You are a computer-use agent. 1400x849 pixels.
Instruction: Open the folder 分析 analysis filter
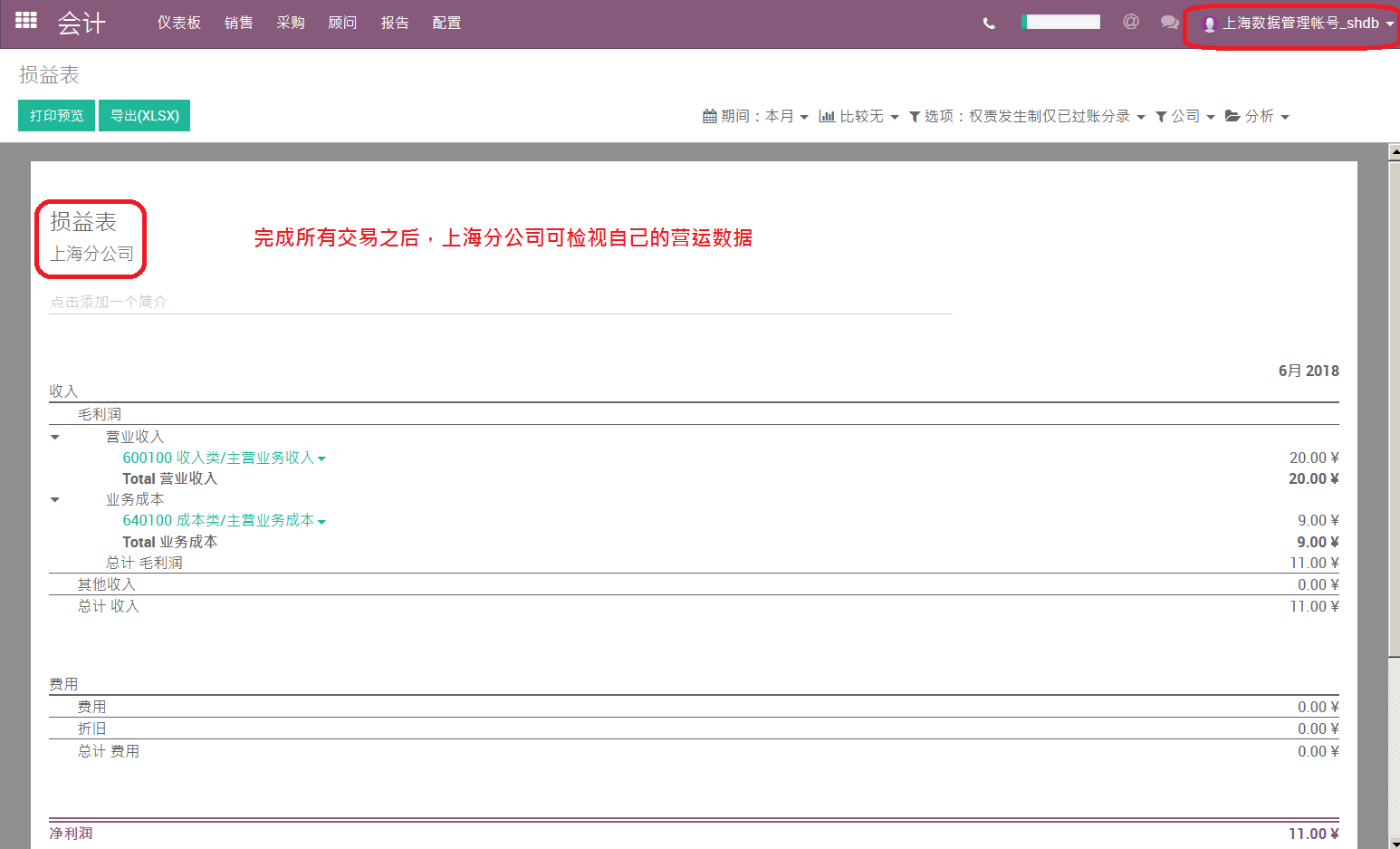pos(1257,116)
